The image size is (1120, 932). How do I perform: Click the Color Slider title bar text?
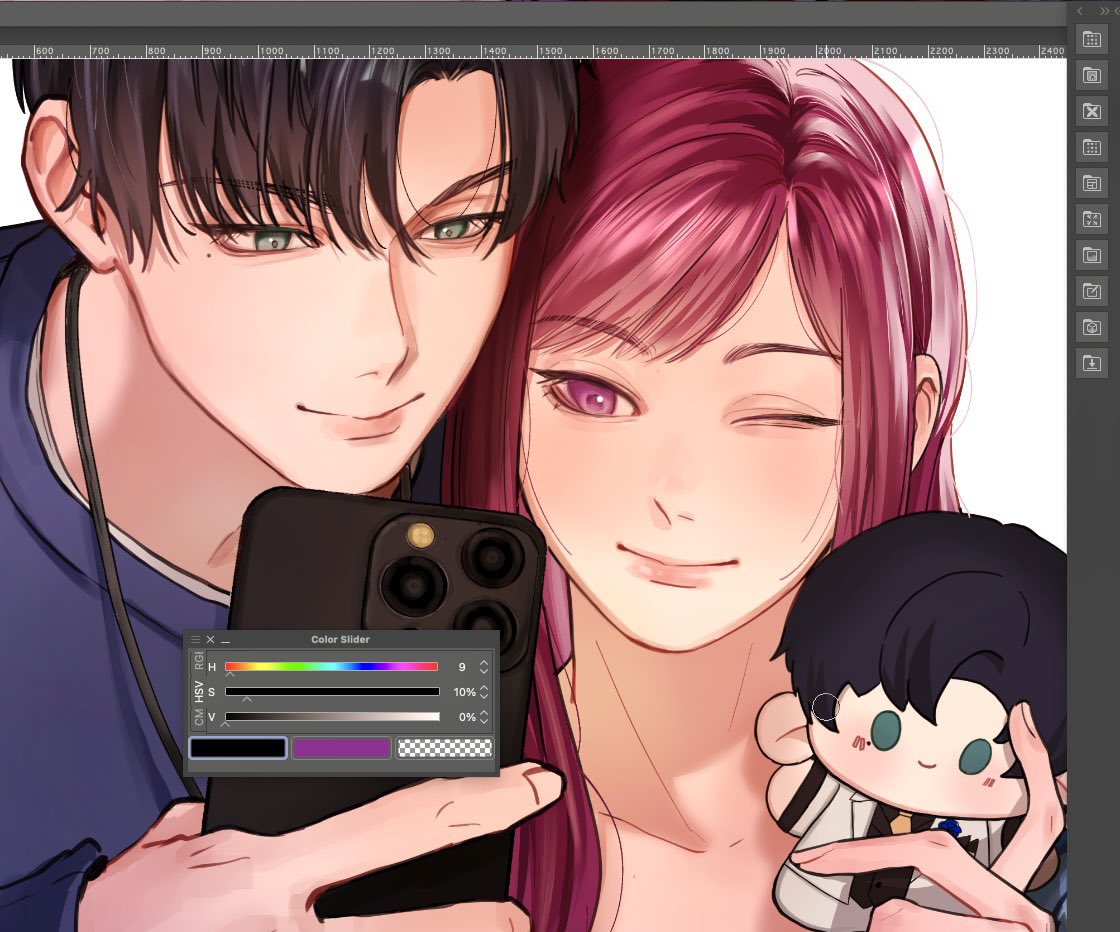coord(340,639)
